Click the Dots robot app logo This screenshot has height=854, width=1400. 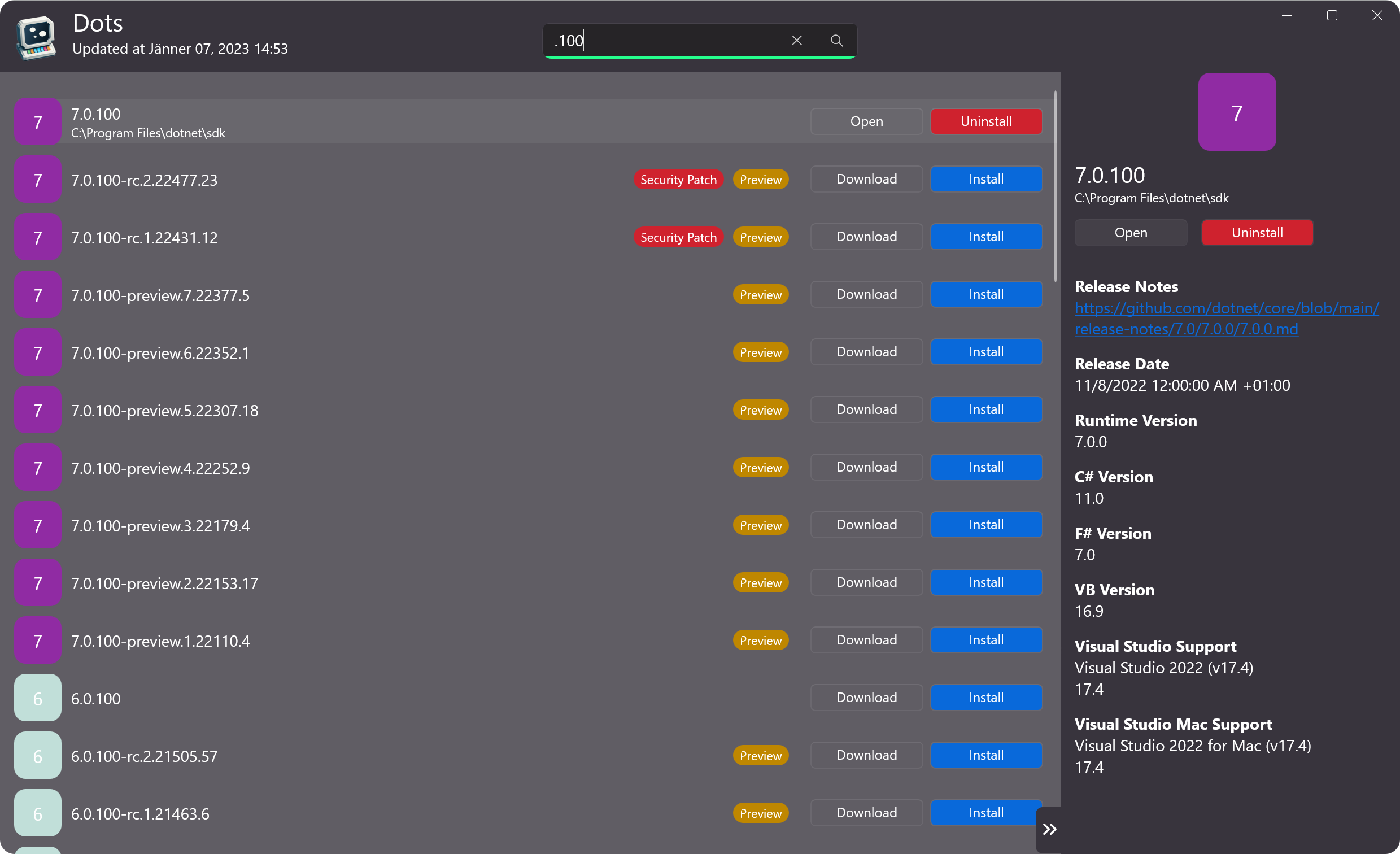click(x=36, y=37)
